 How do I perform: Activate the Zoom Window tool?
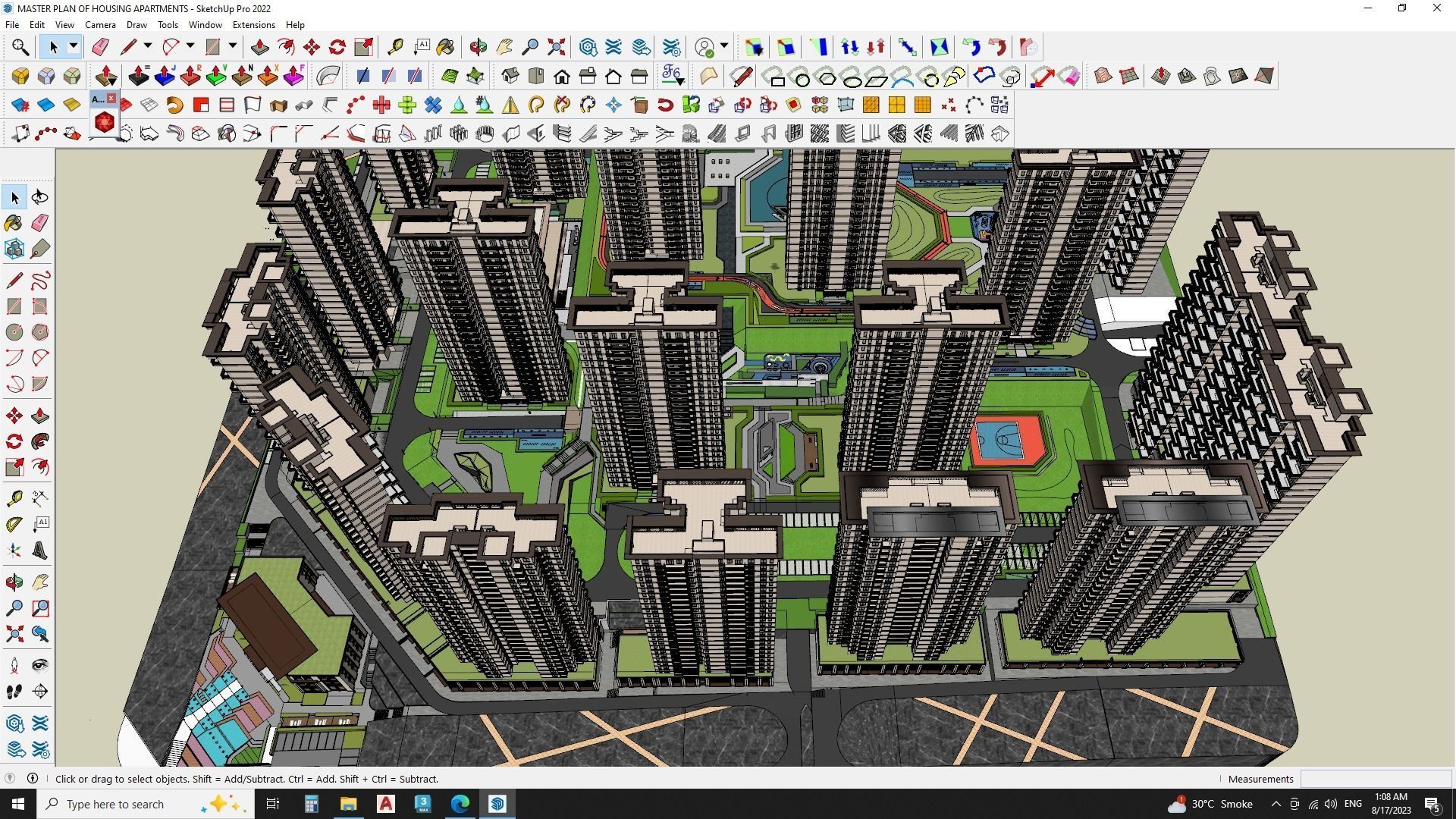[40, 608]
